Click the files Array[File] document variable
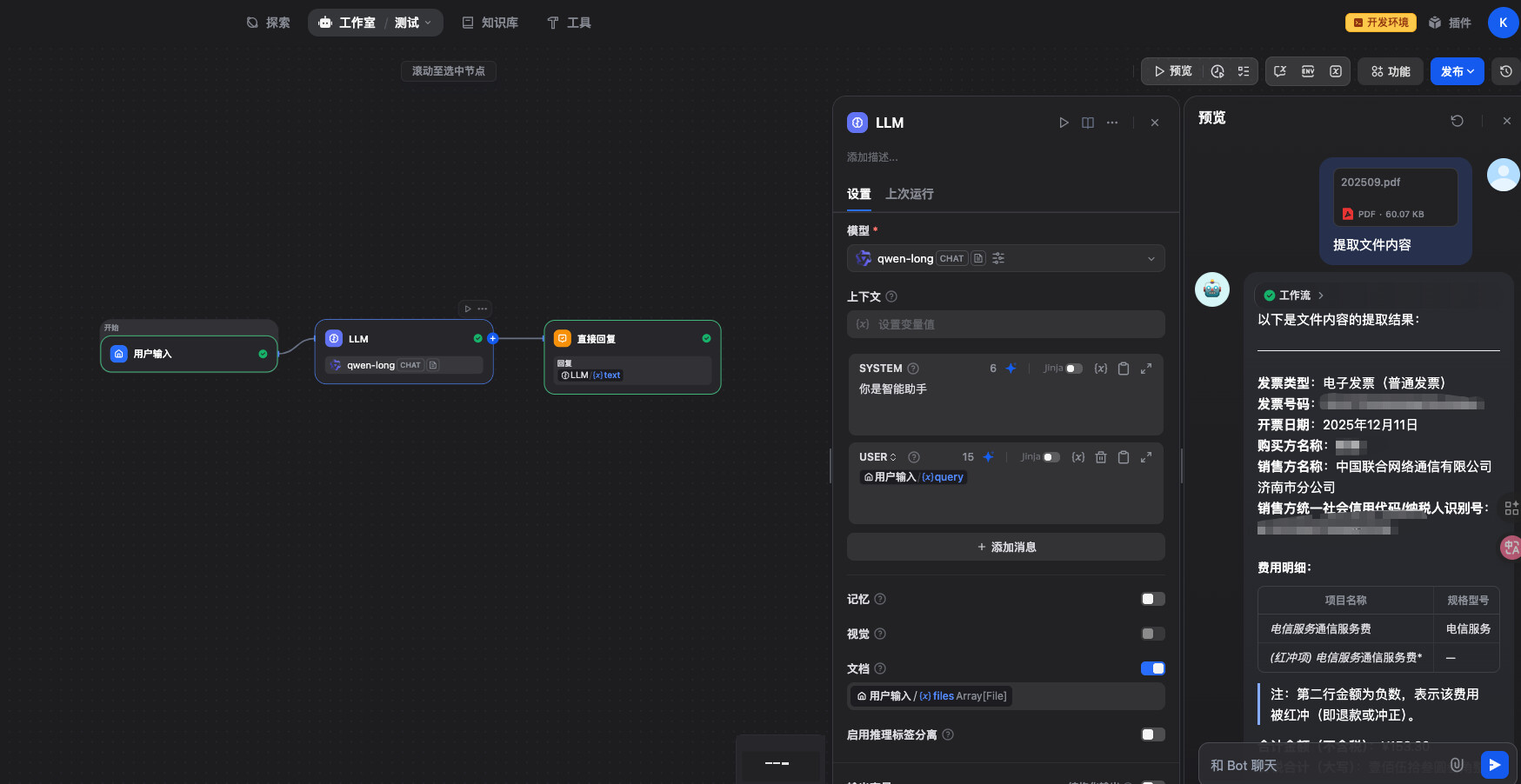The height and width of the screenshot is (784, 1521). pos(931,696)
